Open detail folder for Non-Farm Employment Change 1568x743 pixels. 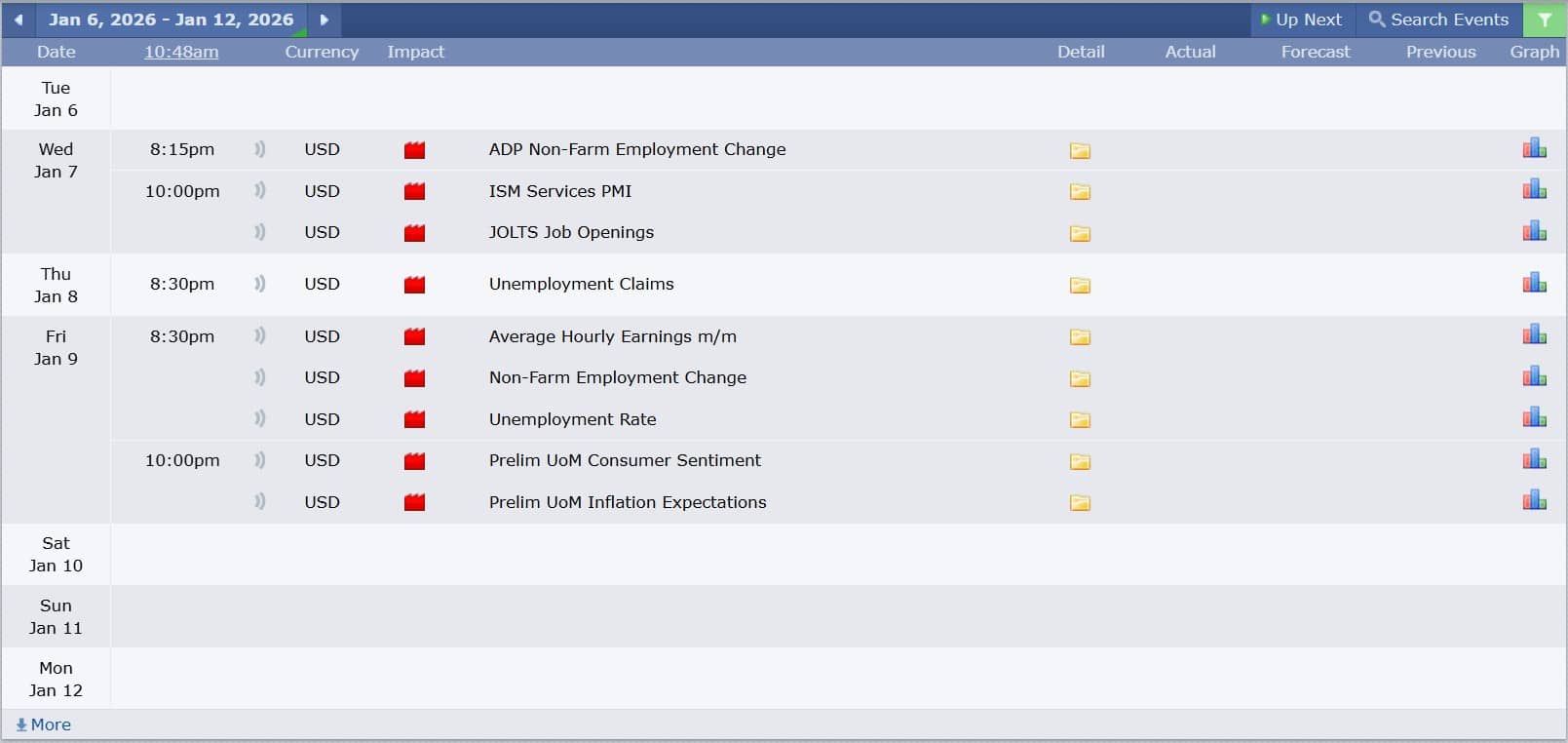tap(1080, 378)
